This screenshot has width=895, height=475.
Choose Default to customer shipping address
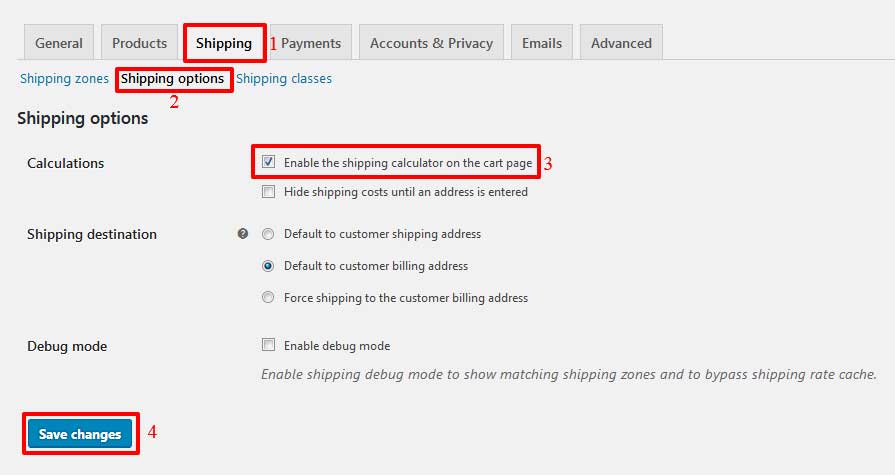[x=268, y=234]
